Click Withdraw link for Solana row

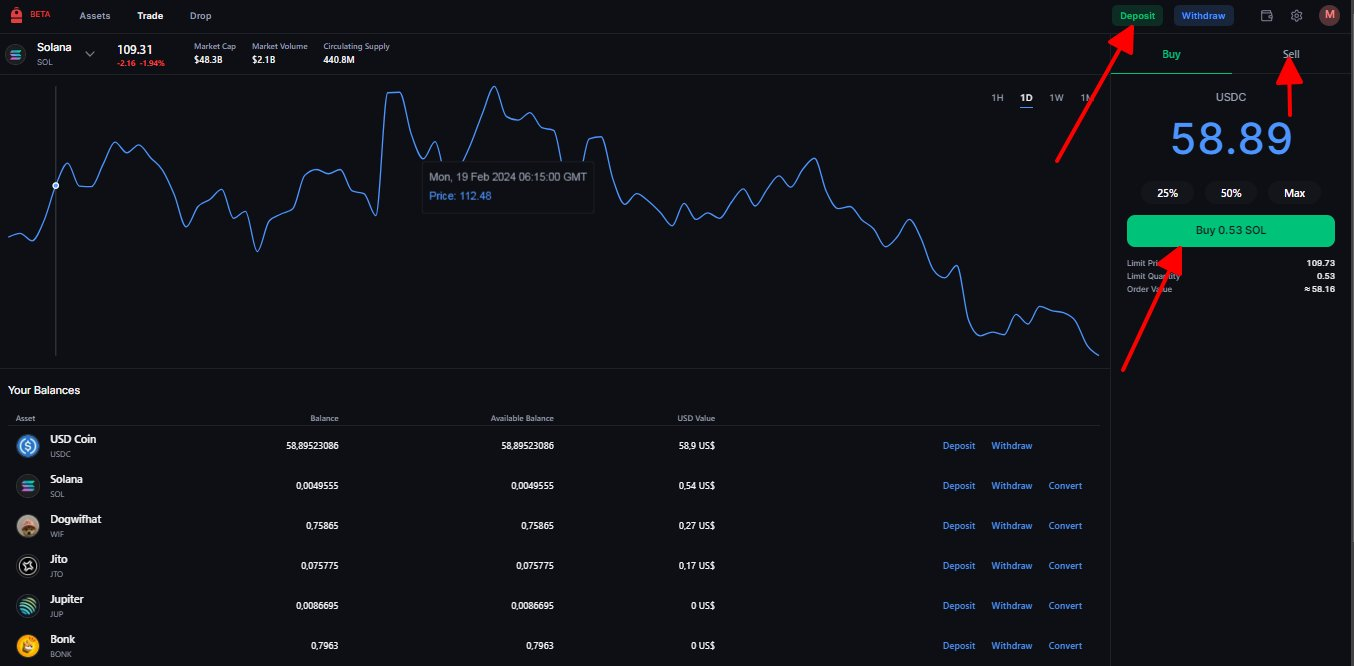[x=1011, y=486]
